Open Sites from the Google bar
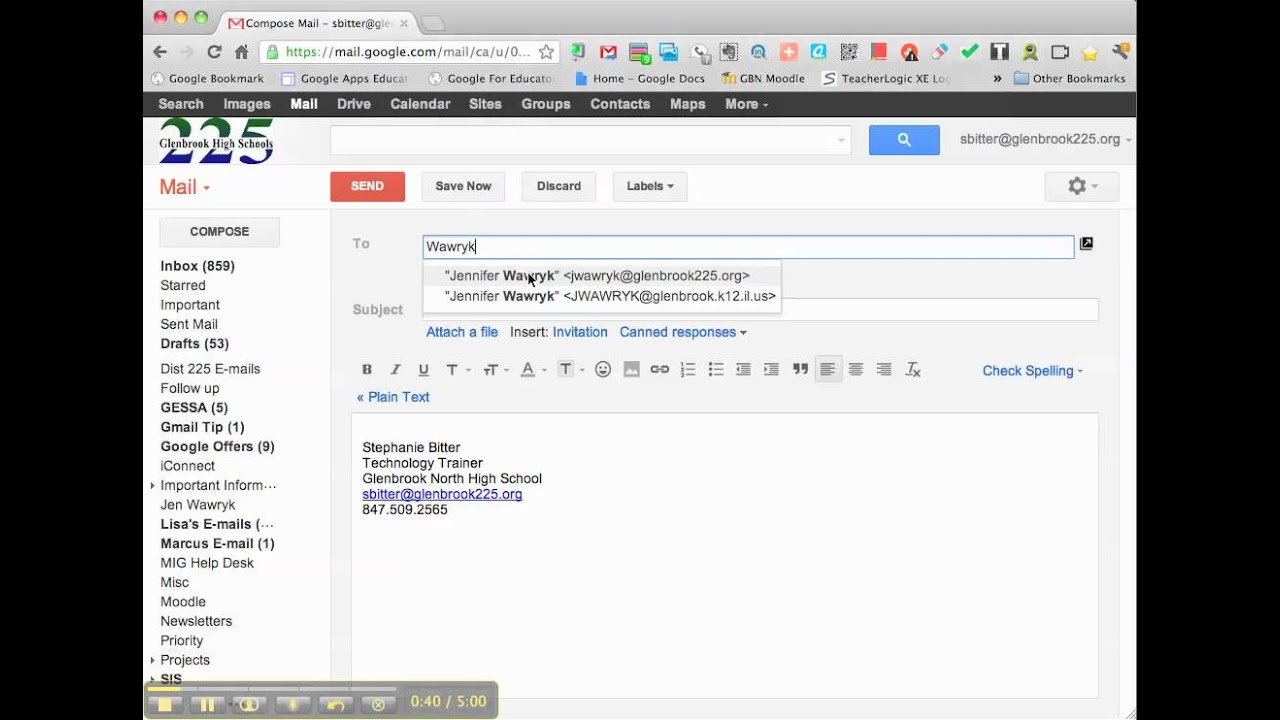Image resolution: width=1280 pixels, height=720 pixels. (x=485, y=104)
